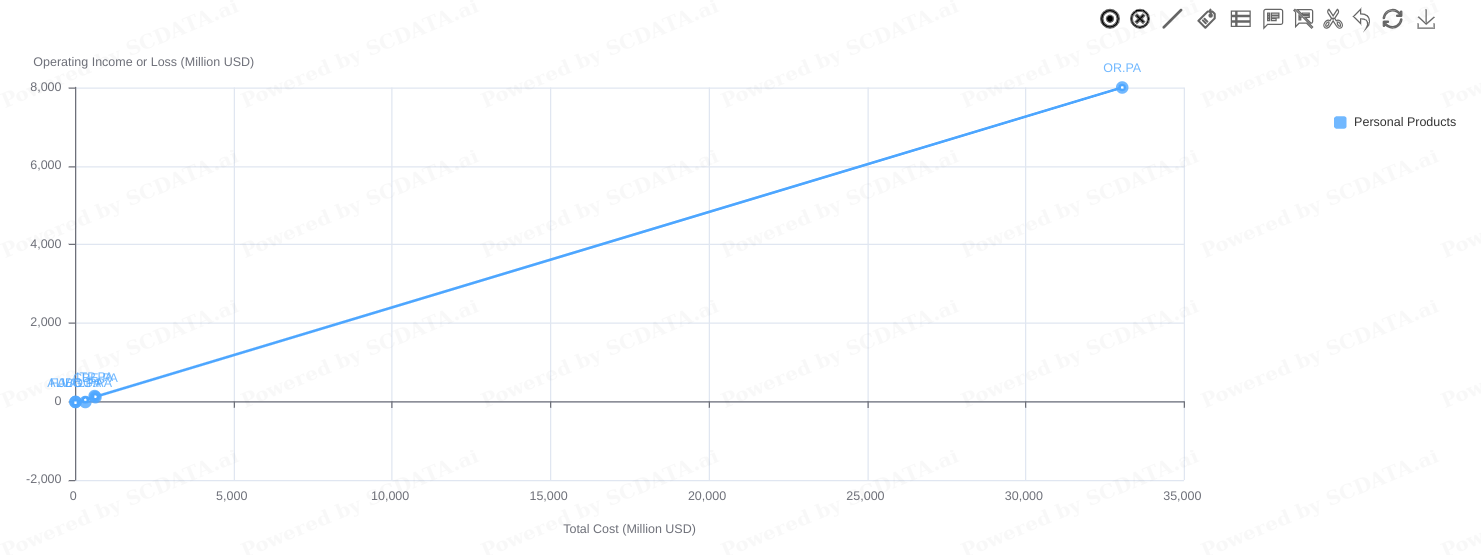Click the refresh restore icon

(x=1392, y=18)
